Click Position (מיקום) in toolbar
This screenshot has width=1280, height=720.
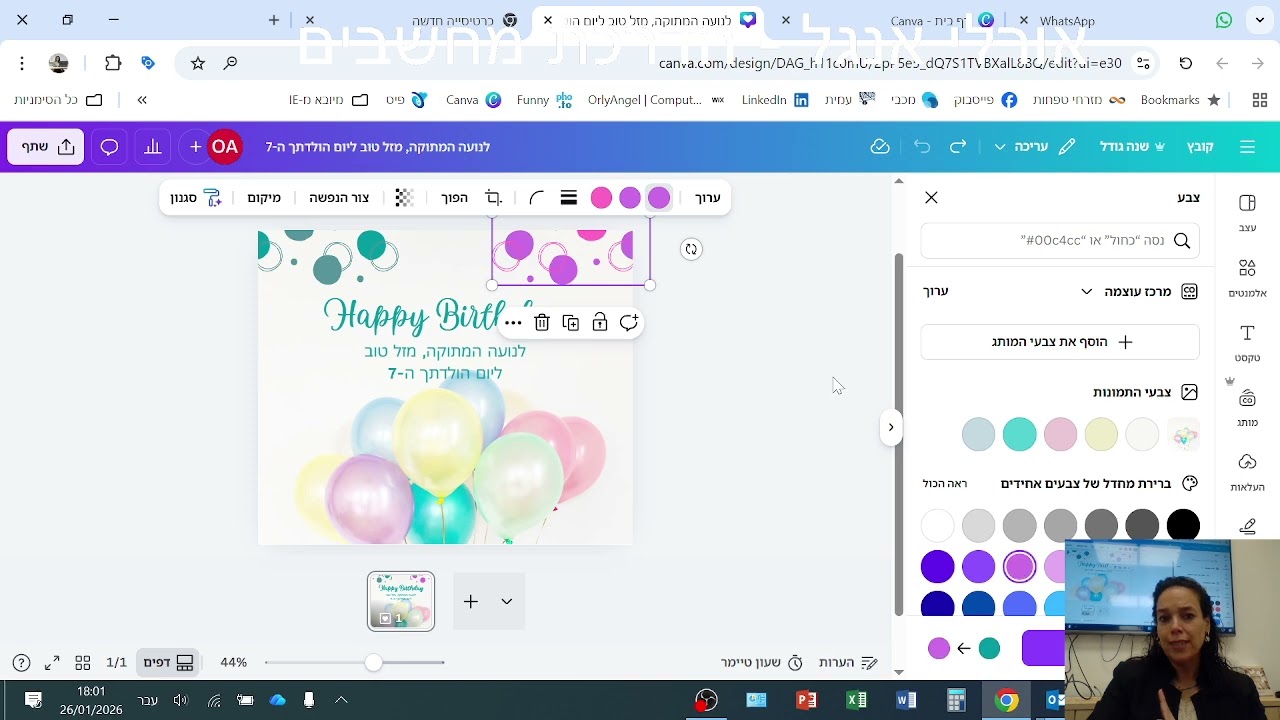click(264, 198)
